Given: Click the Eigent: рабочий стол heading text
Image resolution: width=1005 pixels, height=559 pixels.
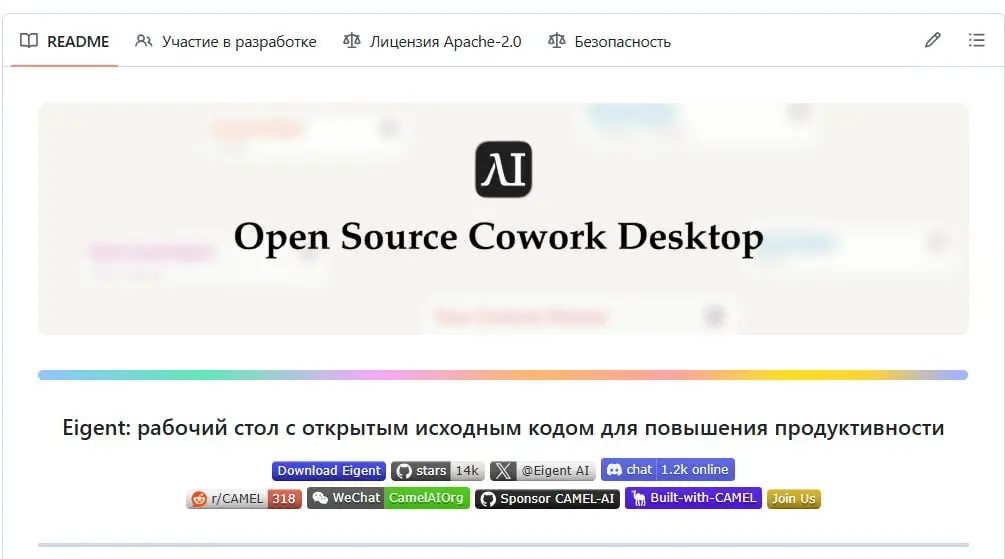Looking at the screenshot, I should coord(503,428).
